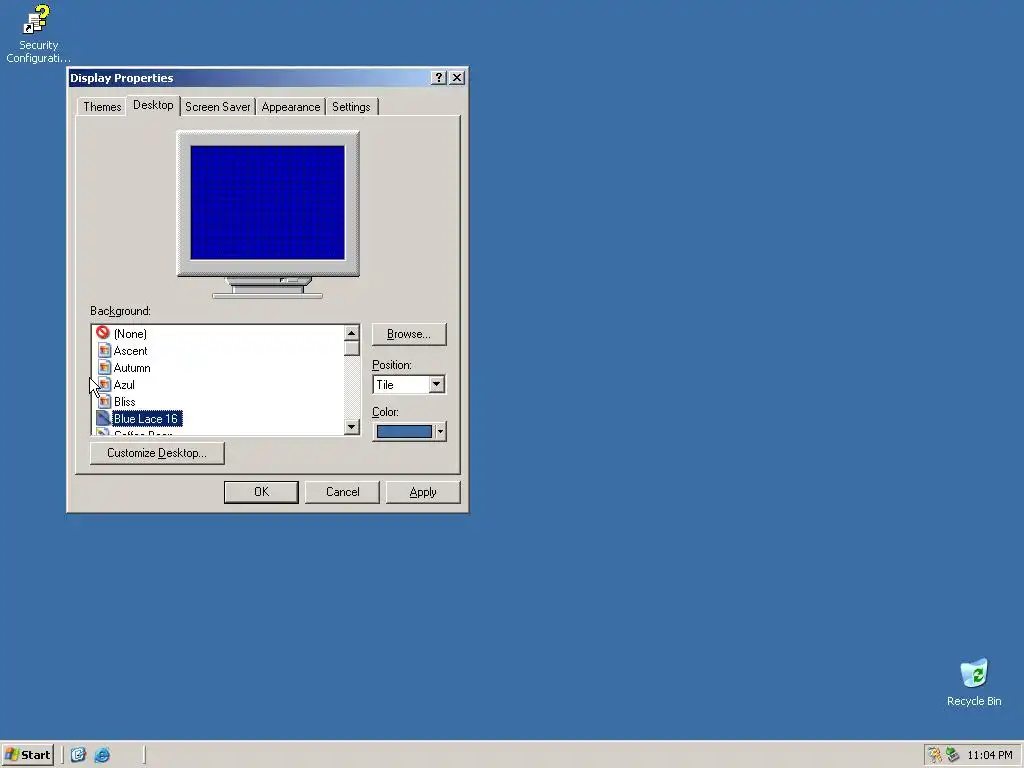This screenshot has width=1024, height=768.
Task: Select Azul wallpaper entry
Action: [x=123, y=385]
